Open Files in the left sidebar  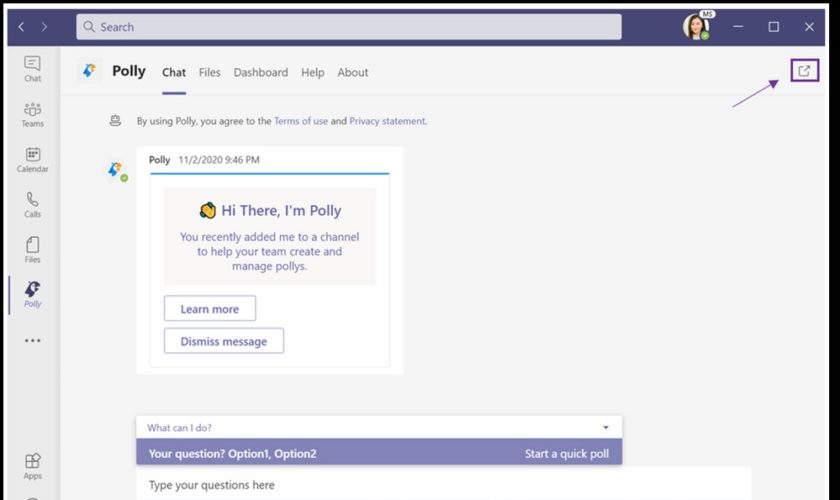(x=32, y=250)
